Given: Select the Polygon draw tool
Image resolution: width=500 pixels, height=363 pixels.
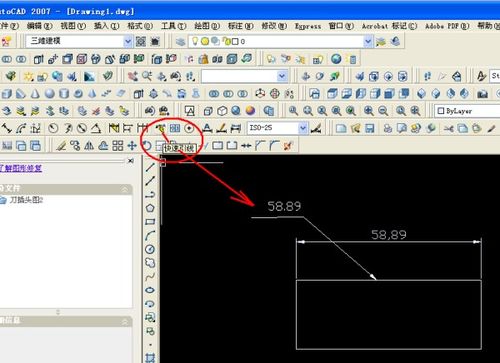Looking at the screenshot, I should click(x=150, y=208).
